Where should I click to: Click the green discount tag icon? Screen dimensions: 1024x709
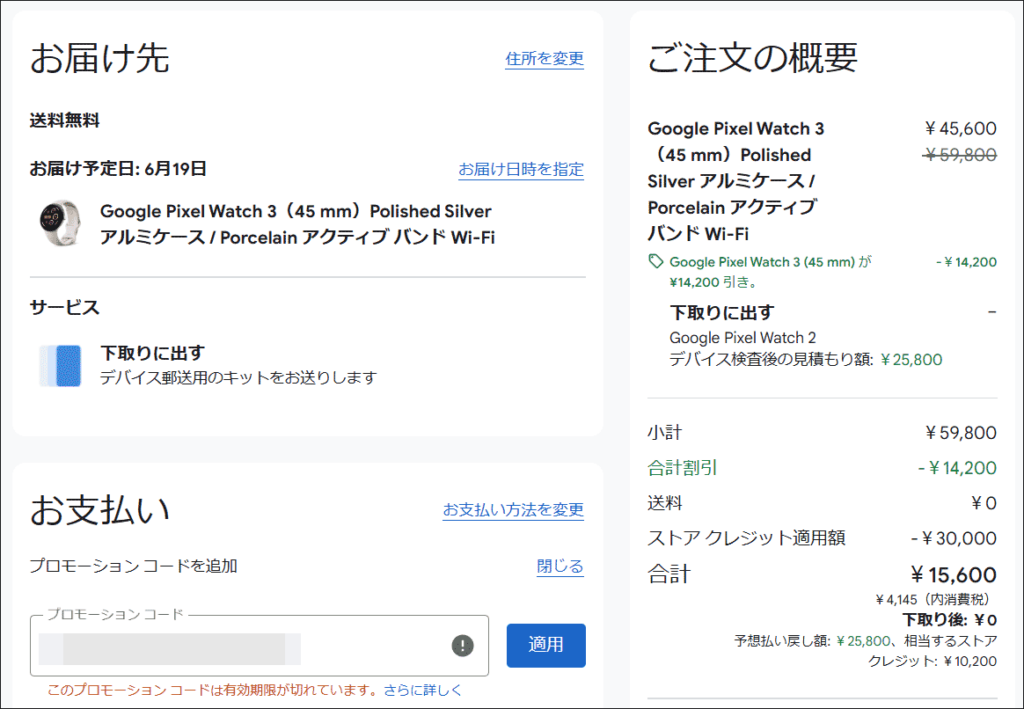click(x=655, y=261)
